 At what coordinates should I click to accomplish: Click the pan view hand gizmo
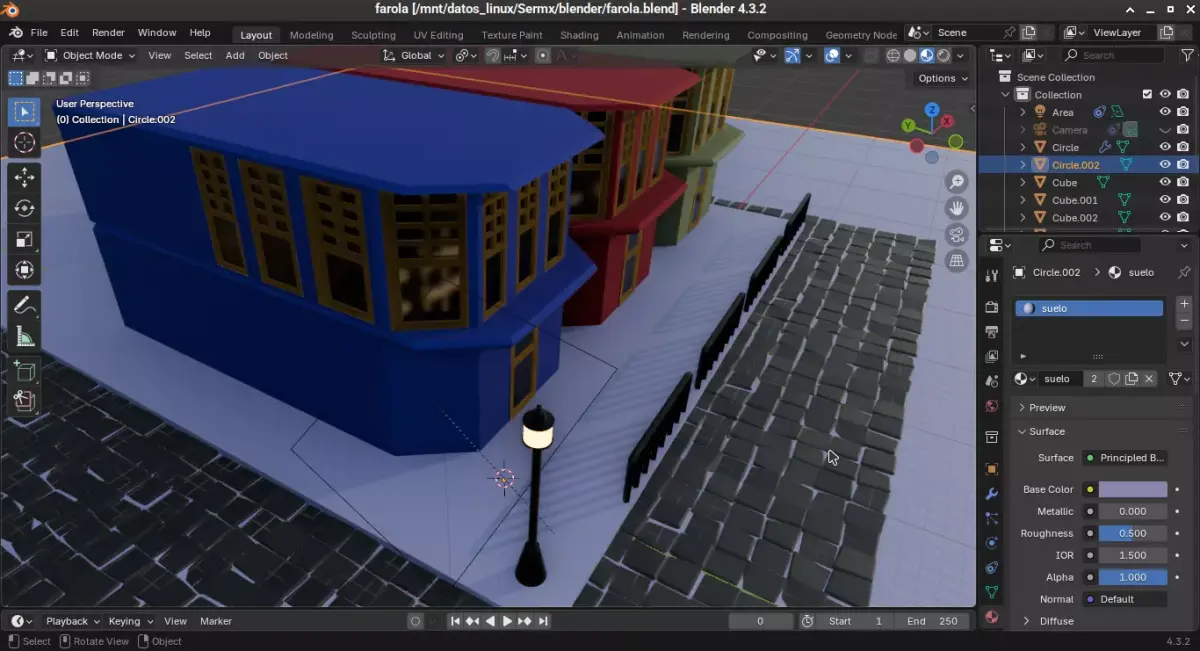point(957,208)
